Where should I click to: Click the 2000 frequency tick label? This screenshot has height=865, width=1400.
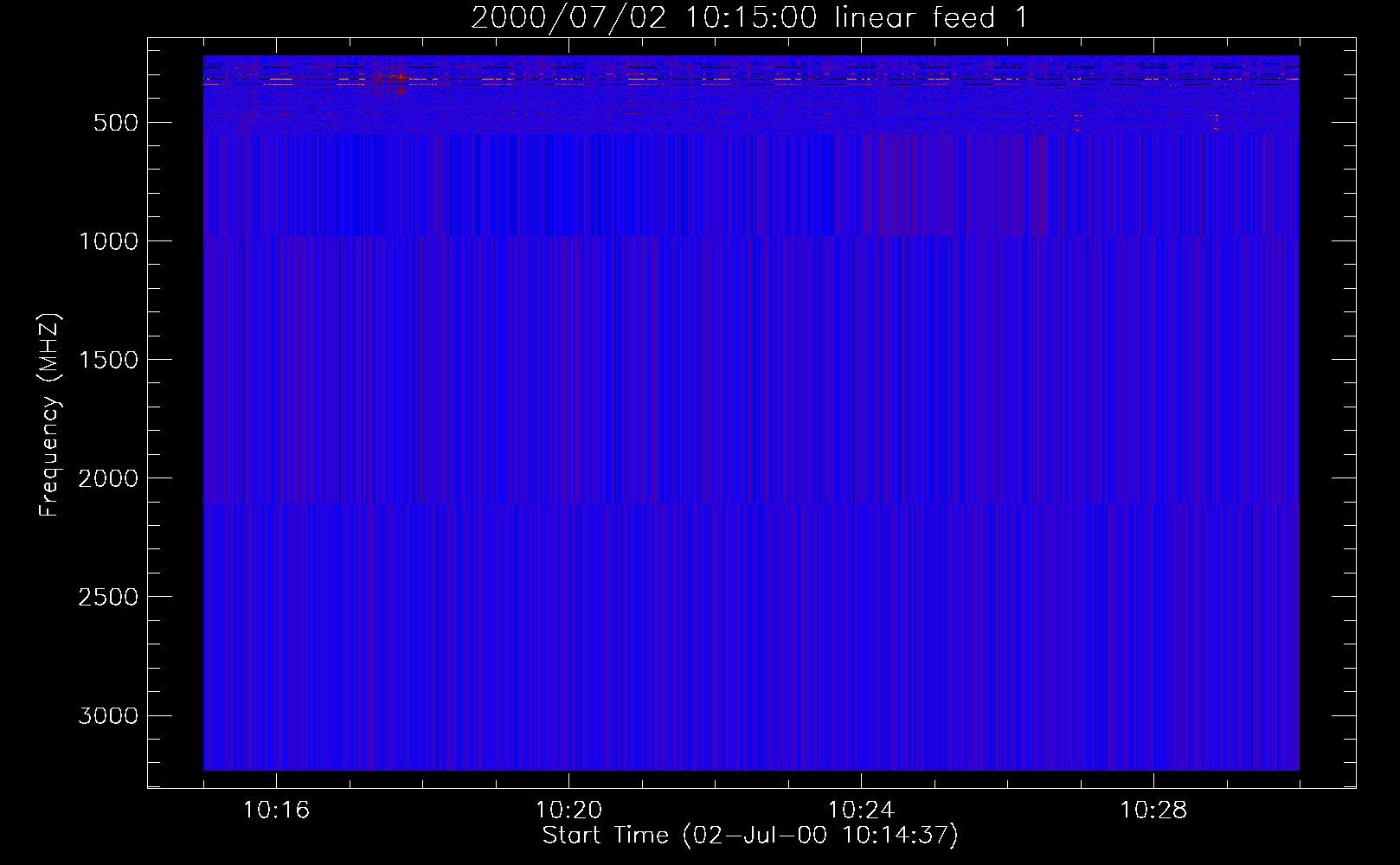pos(108,478)
